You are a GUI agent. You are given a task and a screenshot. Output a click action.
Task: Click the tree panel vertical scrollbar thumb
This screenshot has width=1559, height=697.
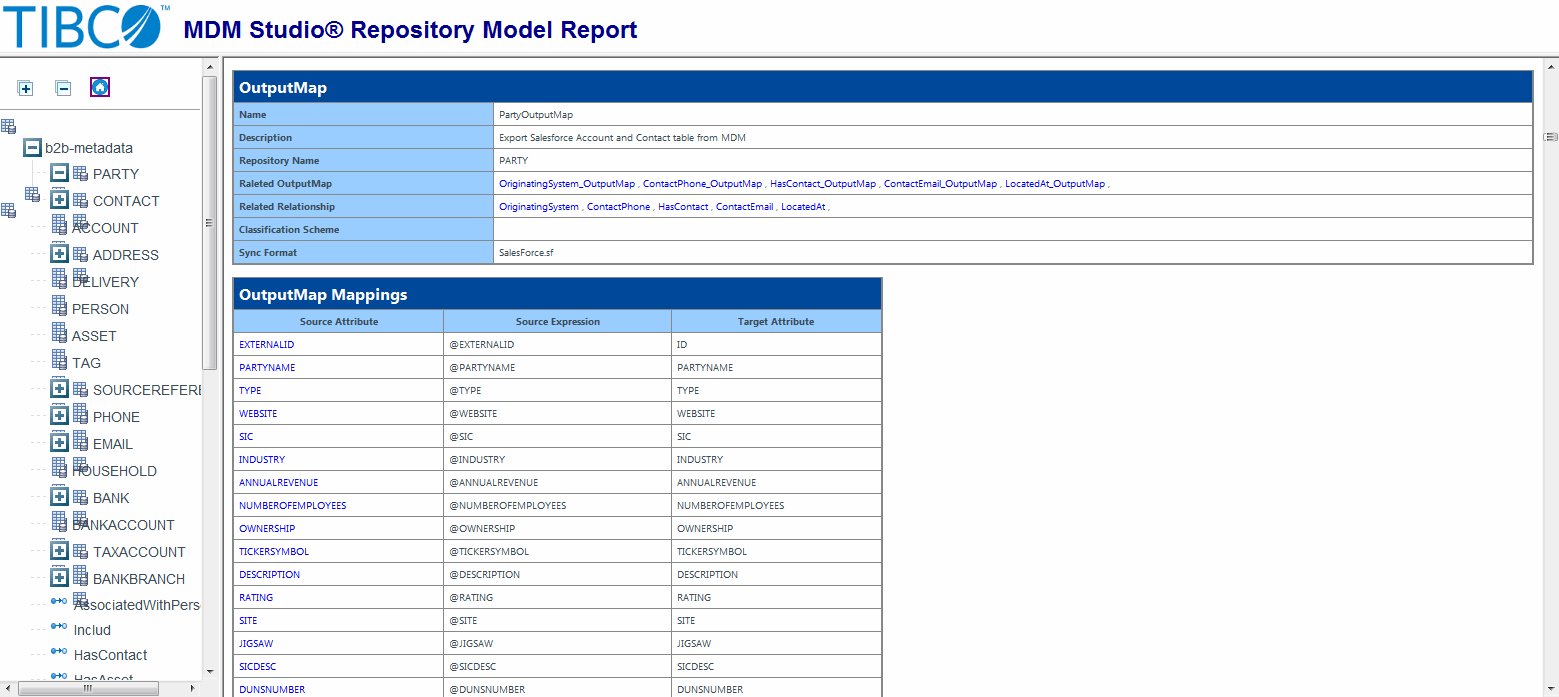click(210, 223)
